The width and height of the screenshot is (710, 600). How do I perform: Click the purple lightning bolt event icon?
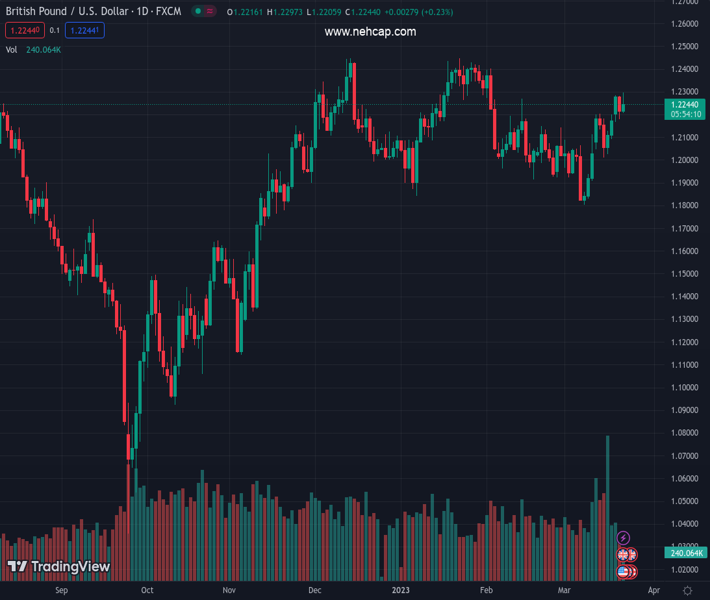click(624, 538)
